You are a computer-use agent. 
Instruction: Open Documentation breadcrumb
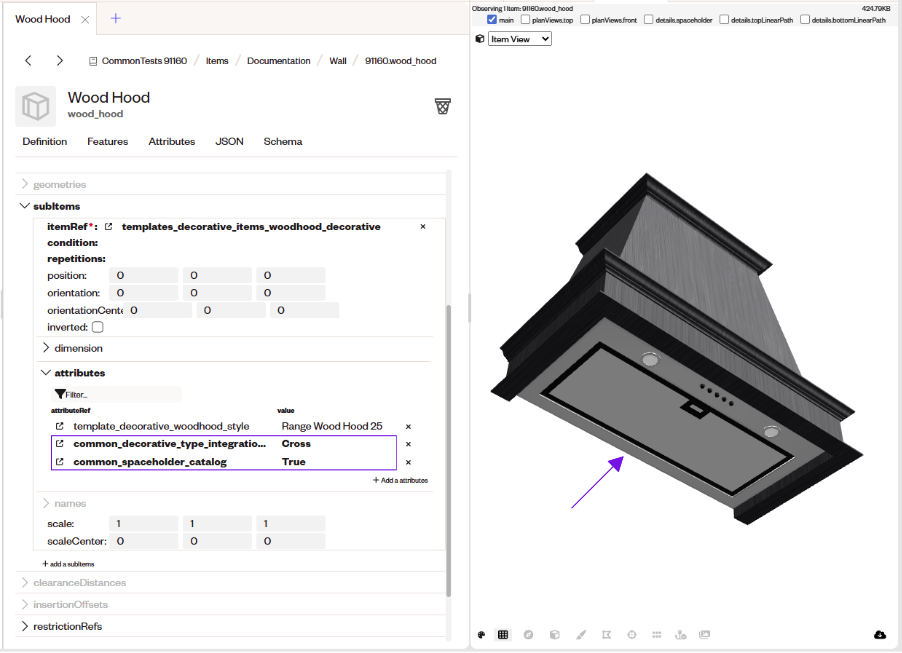pyautogui.click(x=278, y=61)
